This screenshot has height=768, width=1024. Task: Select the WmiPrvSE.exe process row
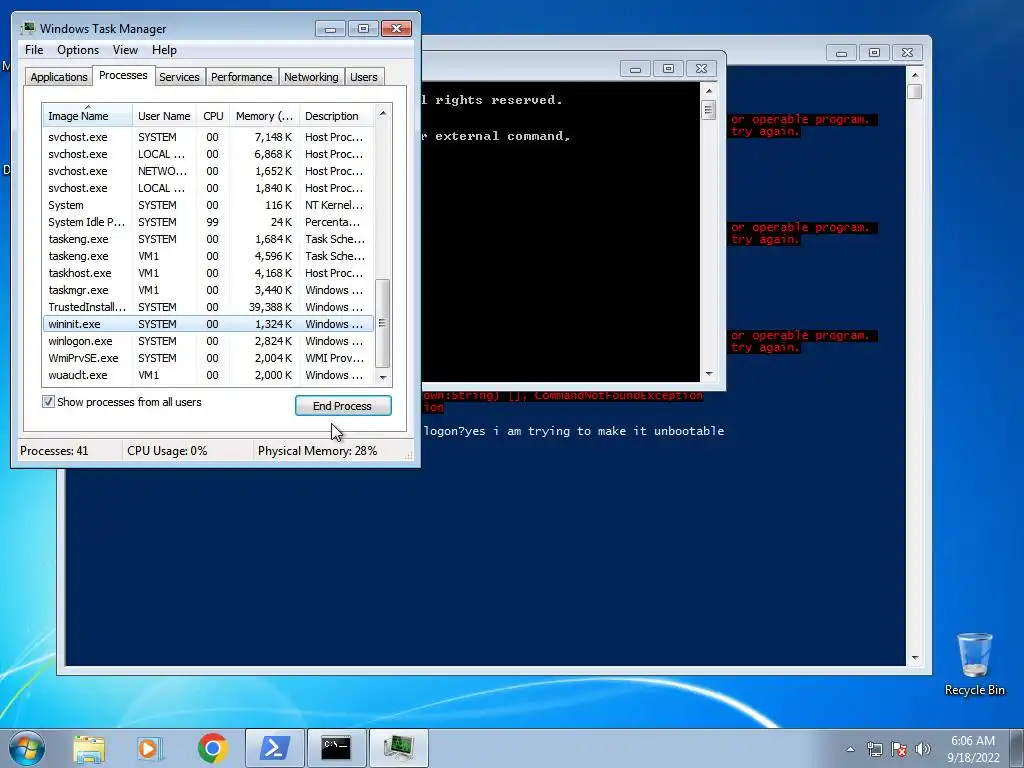point(208,358)
